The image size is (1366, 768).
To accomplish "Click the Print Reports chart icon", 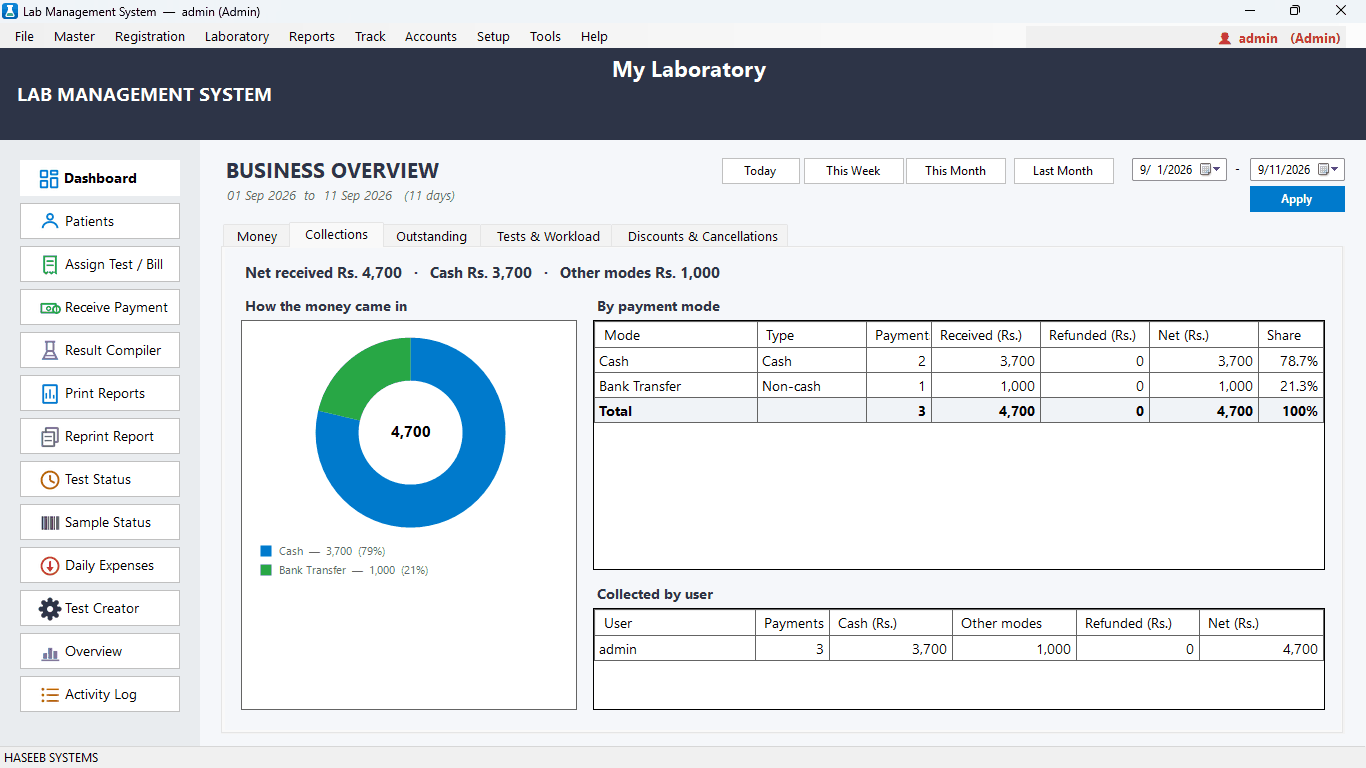I will [x=49, y=393].
